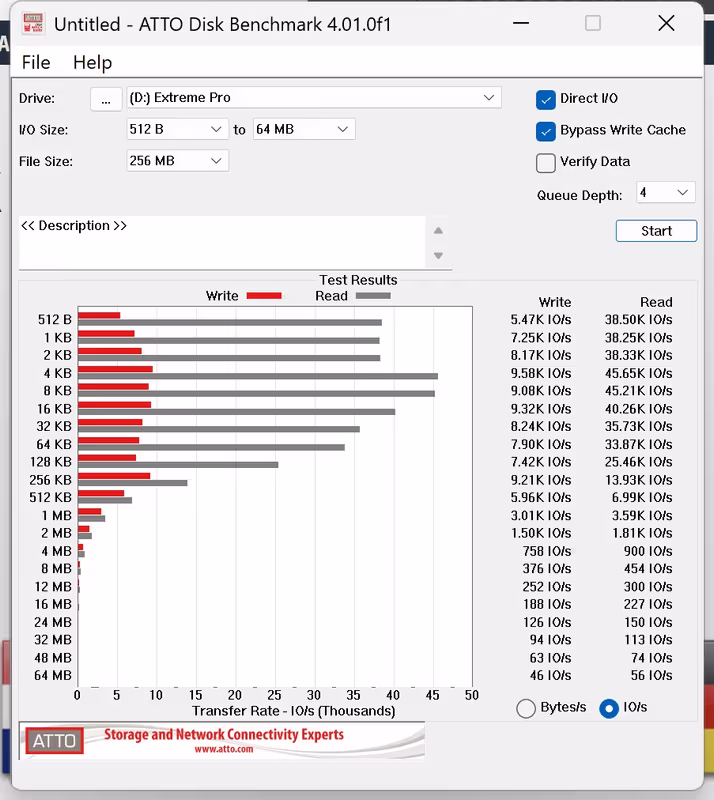Click the ATTO app icon in title bar

pos(32,24)
